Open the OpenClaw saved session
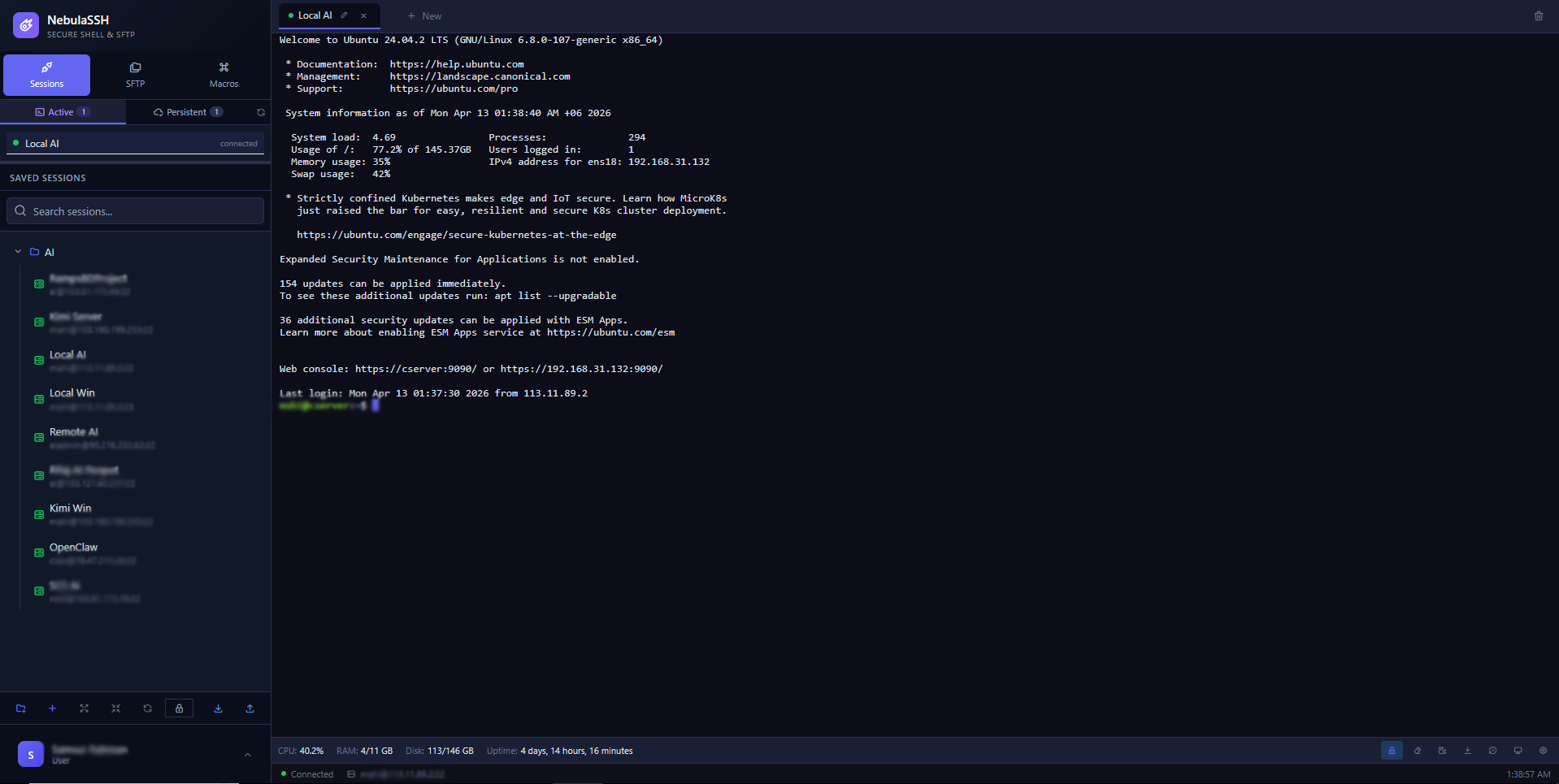 click(73, 548)
